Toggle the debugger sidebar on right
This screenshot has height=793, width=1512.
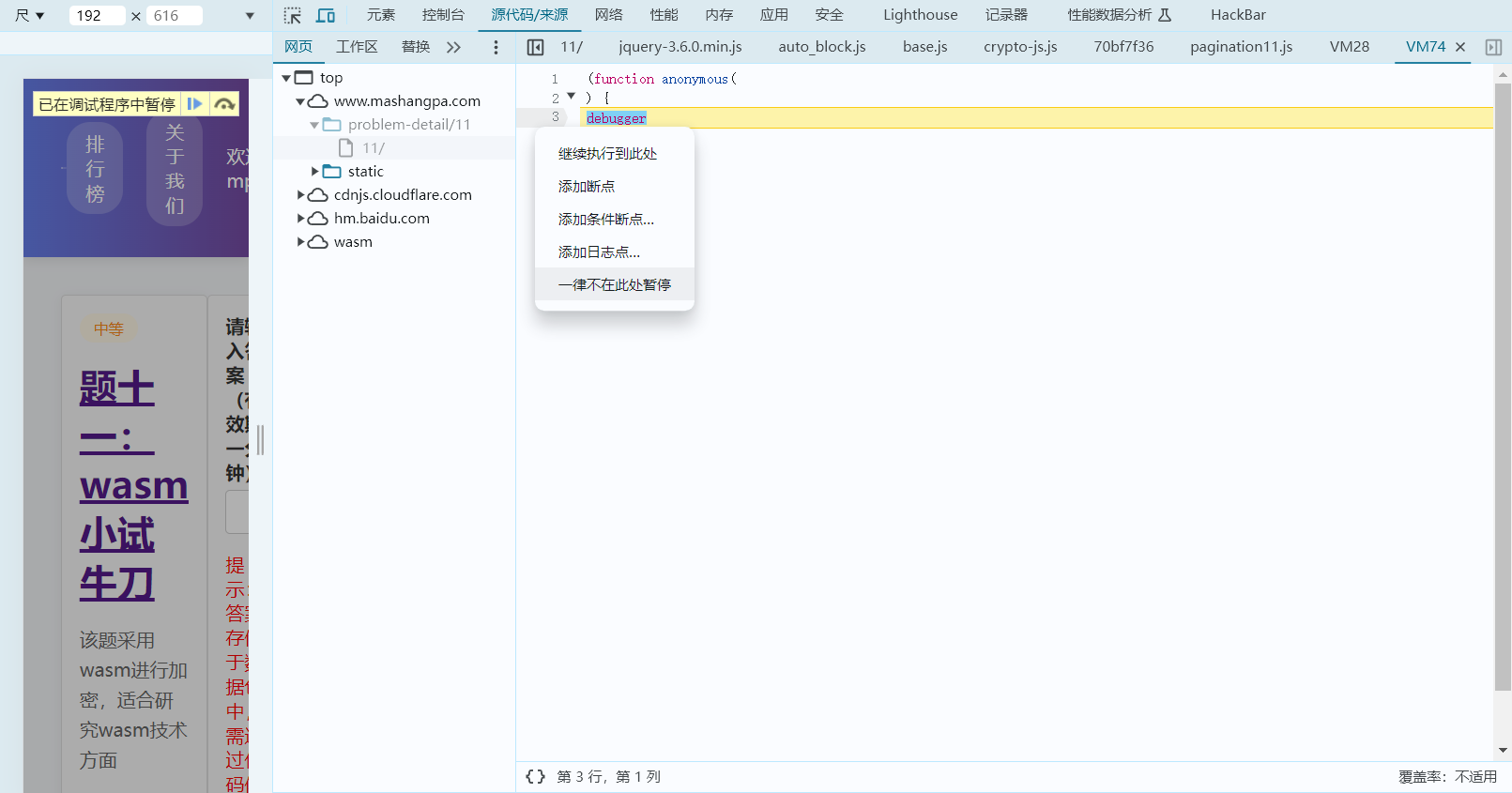(1493, 47)
